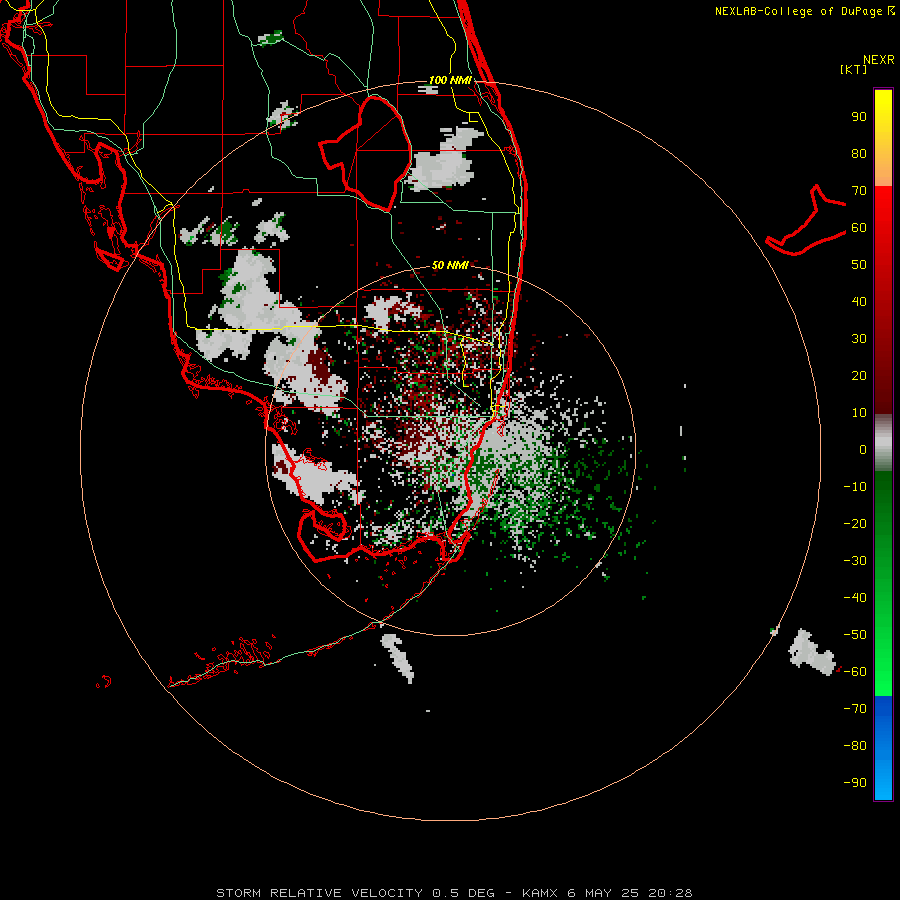Click the 100 NMI range ring label
The image size is (900, 900).
point(451,80)
